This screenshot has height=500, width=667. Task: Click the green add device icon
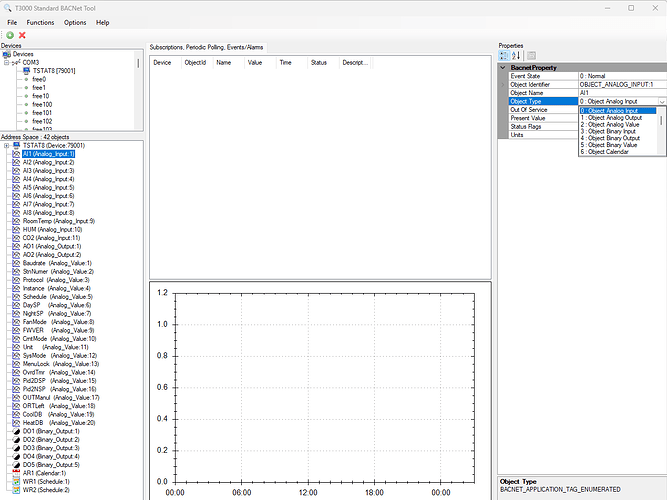tap(9, 35)
